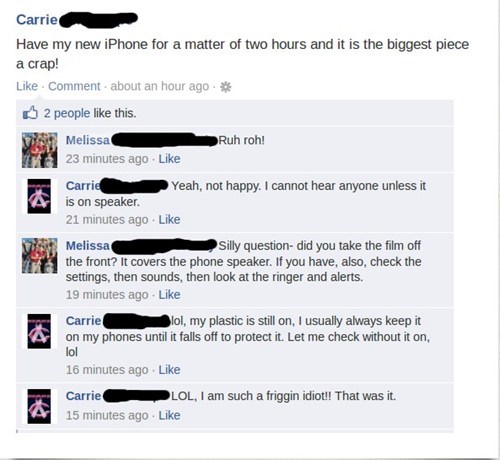The width and height of the screenshot is (500, 460).
Task: Click 'about an hour ago' post timestamp
Action: coord(160,86)
